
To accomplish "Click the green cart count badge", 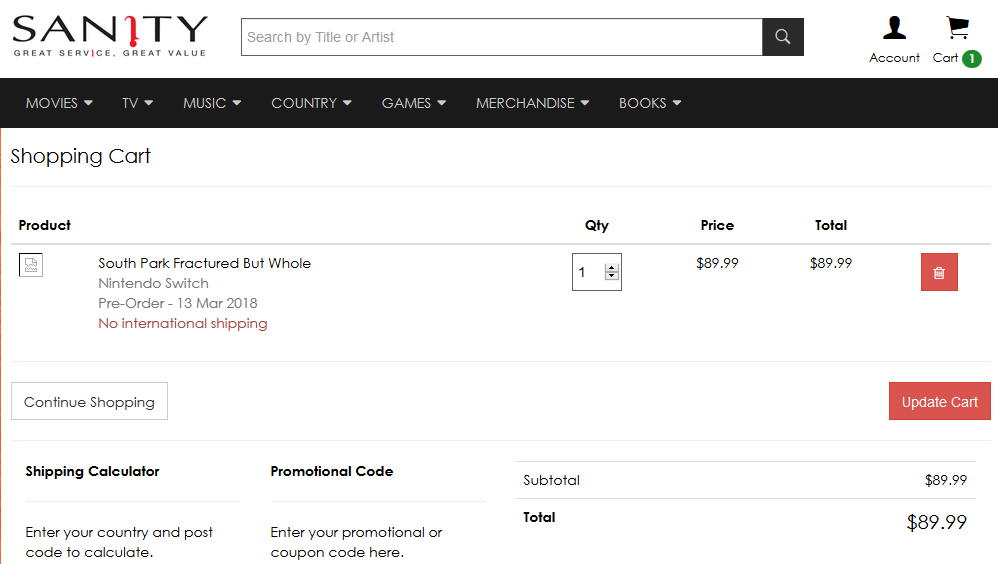I will [971, 59].
